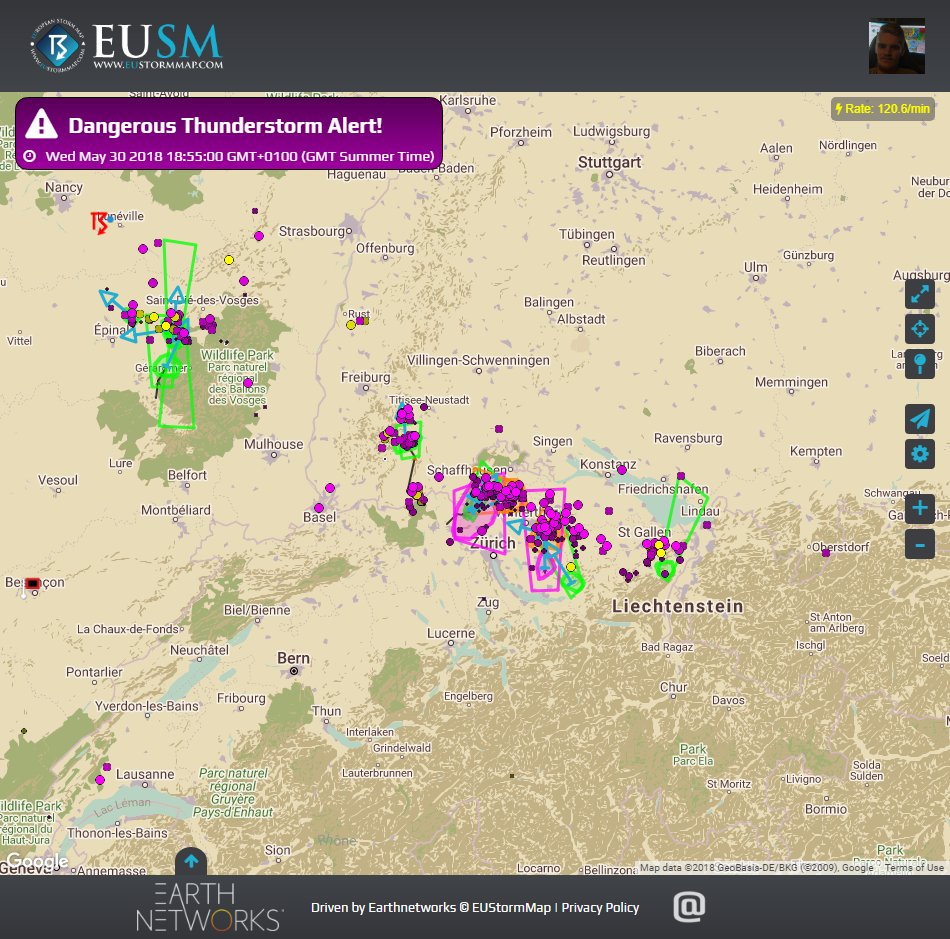Click the Terms of Use link
Viewport: 950px width, 939px height.
pos(914,868)
